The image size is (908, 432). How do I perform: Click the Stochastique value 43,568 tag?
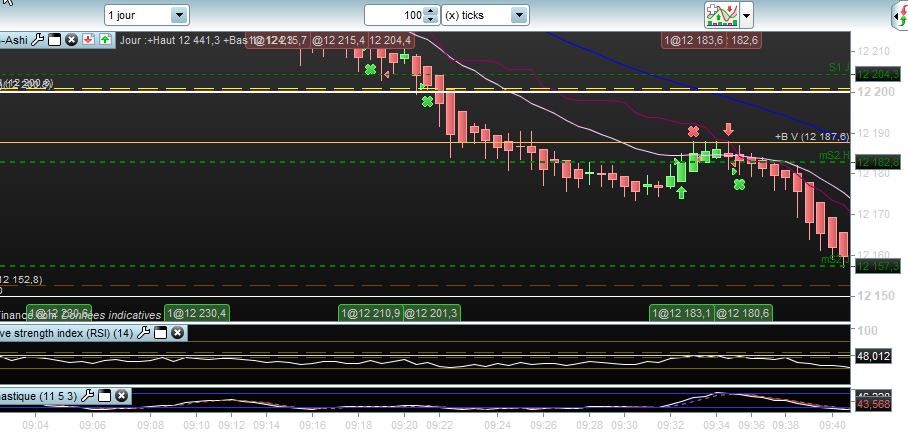873,404
